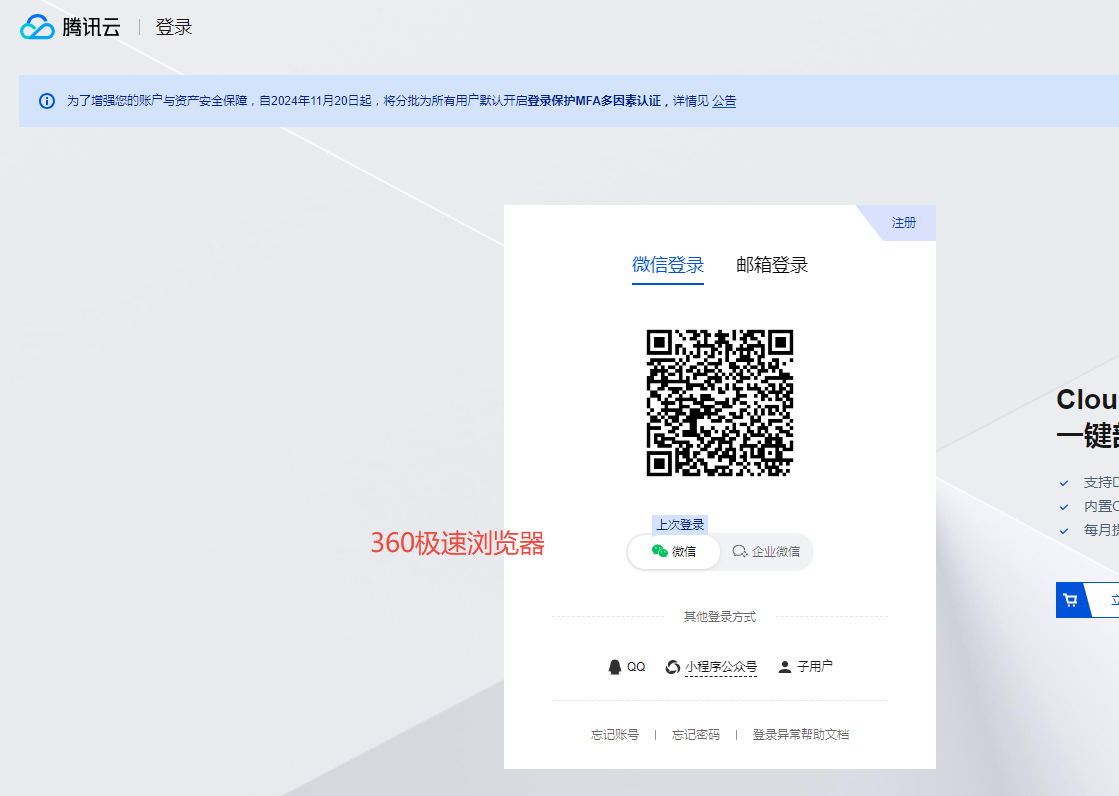Viewport: 1119px width, 796px height.
Task: Select the 微信 login option
Action: 673,551
